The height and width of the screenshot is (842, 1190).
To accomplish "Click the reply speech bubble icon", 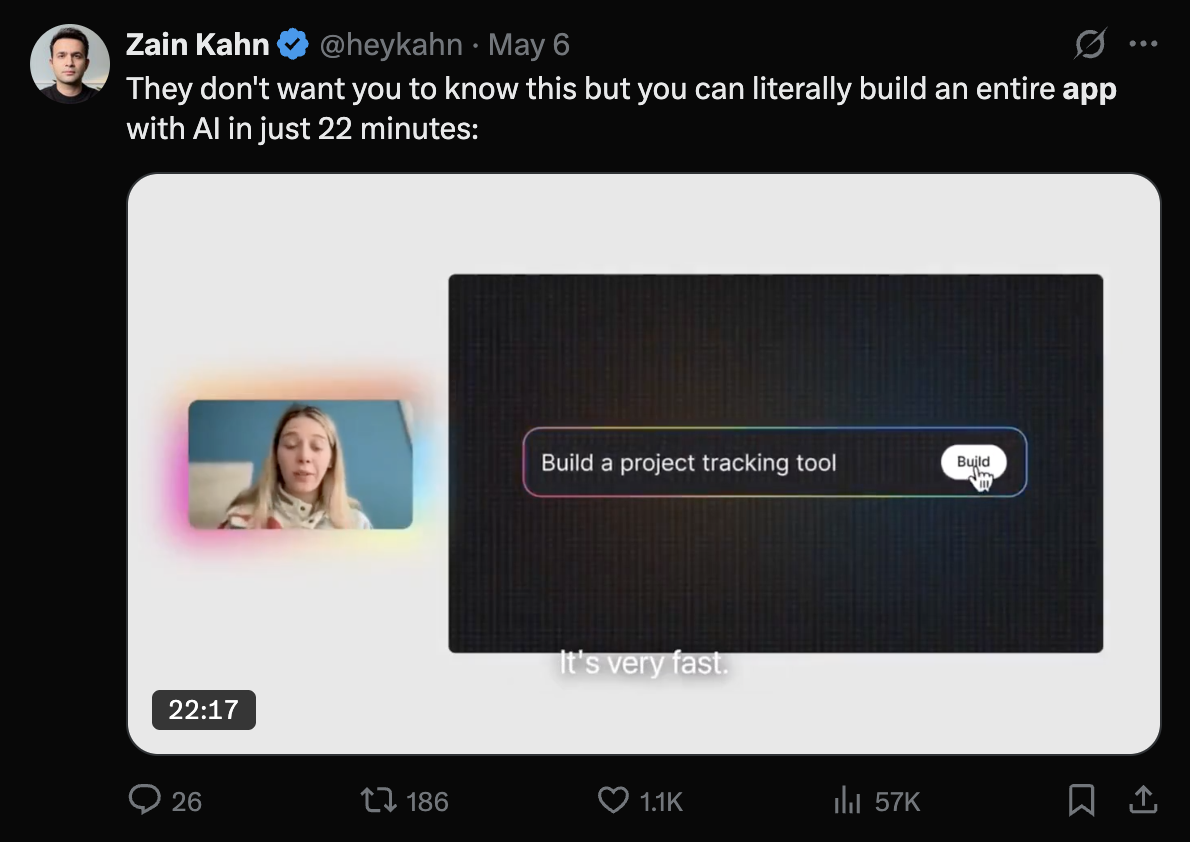I will pos(146,800).
